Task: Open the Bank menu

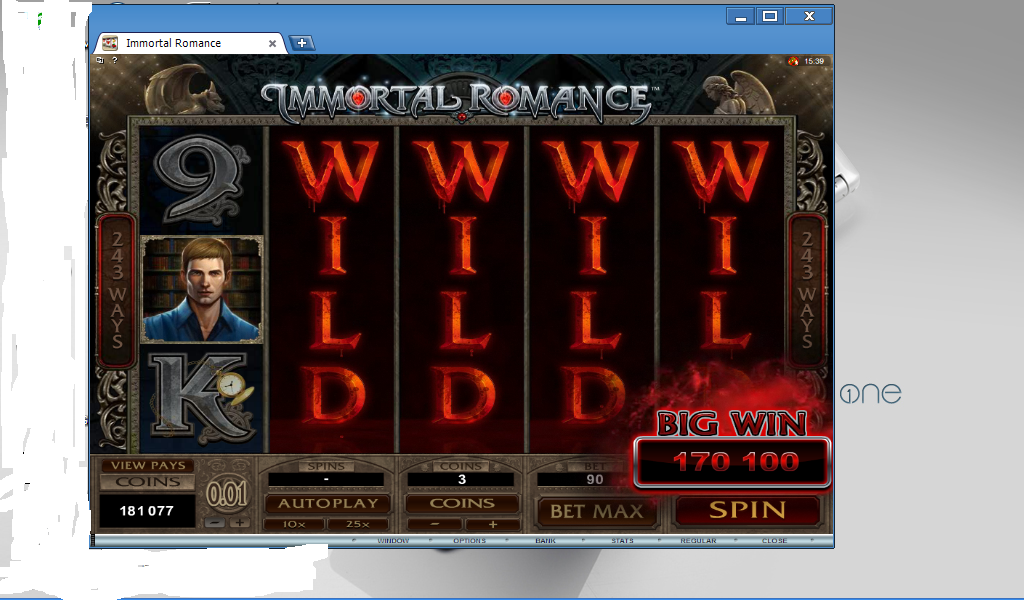Action: pos(545,541)
